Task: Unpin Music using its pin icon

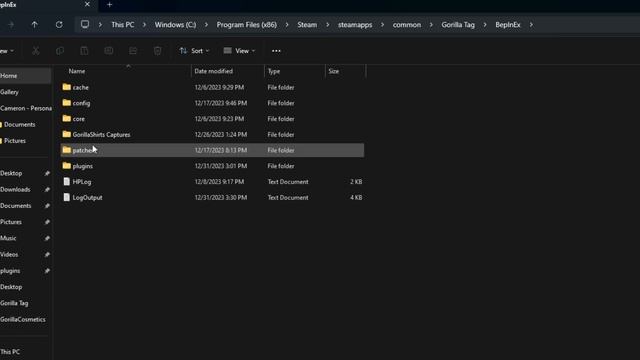Action: pos(47,238)
